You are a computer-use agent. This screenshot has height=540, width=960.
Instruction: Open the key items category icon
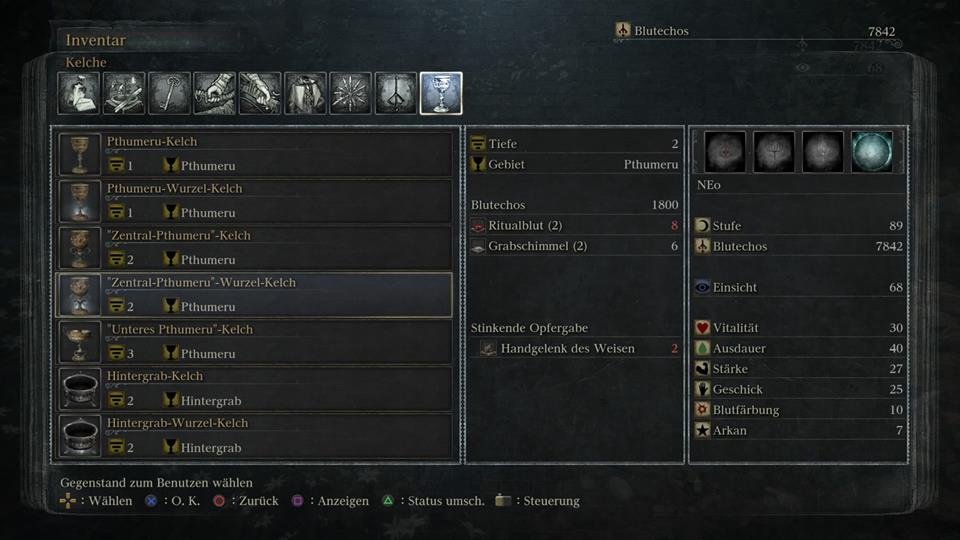pos(170,94)
